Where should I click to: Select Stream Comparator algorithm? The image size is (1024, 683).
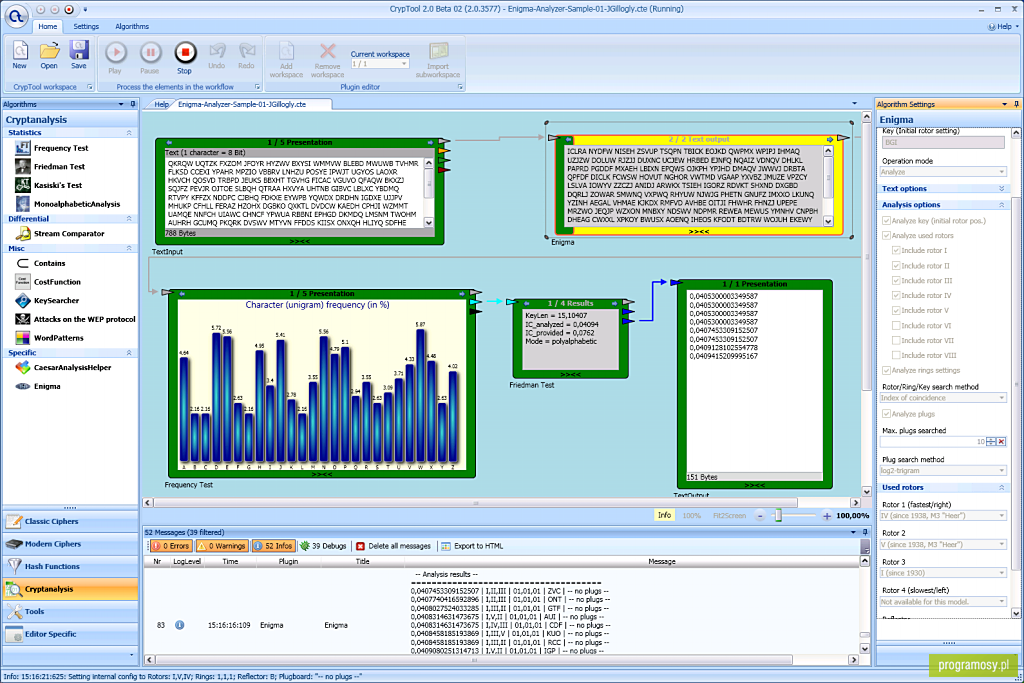click(x=69, y=233)
